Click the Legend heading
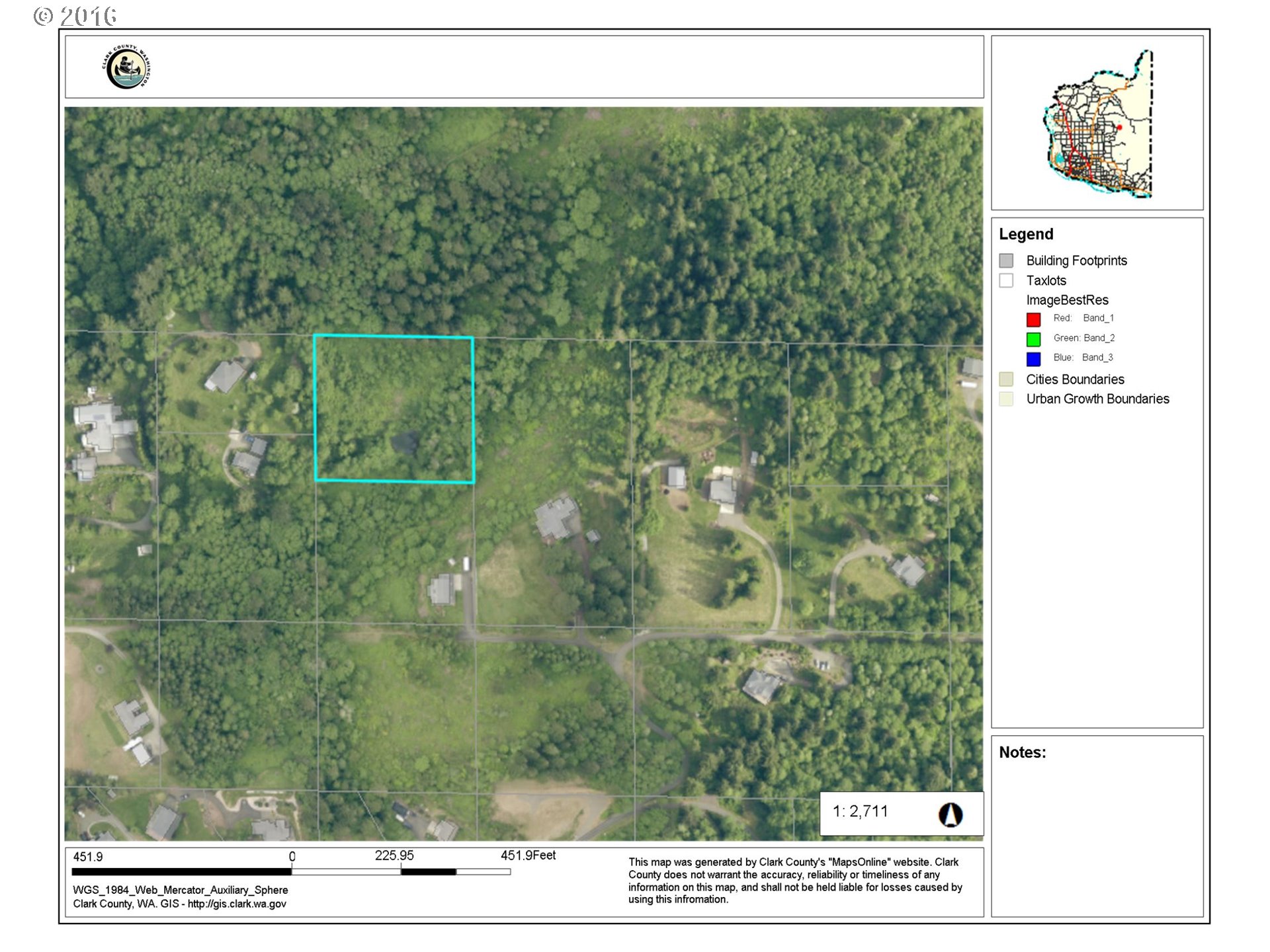This screenshot has width=1270, height=952. [1026, 234]
